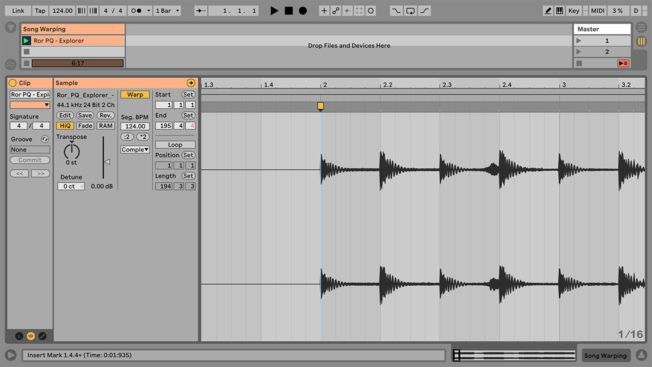Viewport: 652px width, 367px height.
Task: Open the Complex warp mode dropdown
Action: point(135,150)
